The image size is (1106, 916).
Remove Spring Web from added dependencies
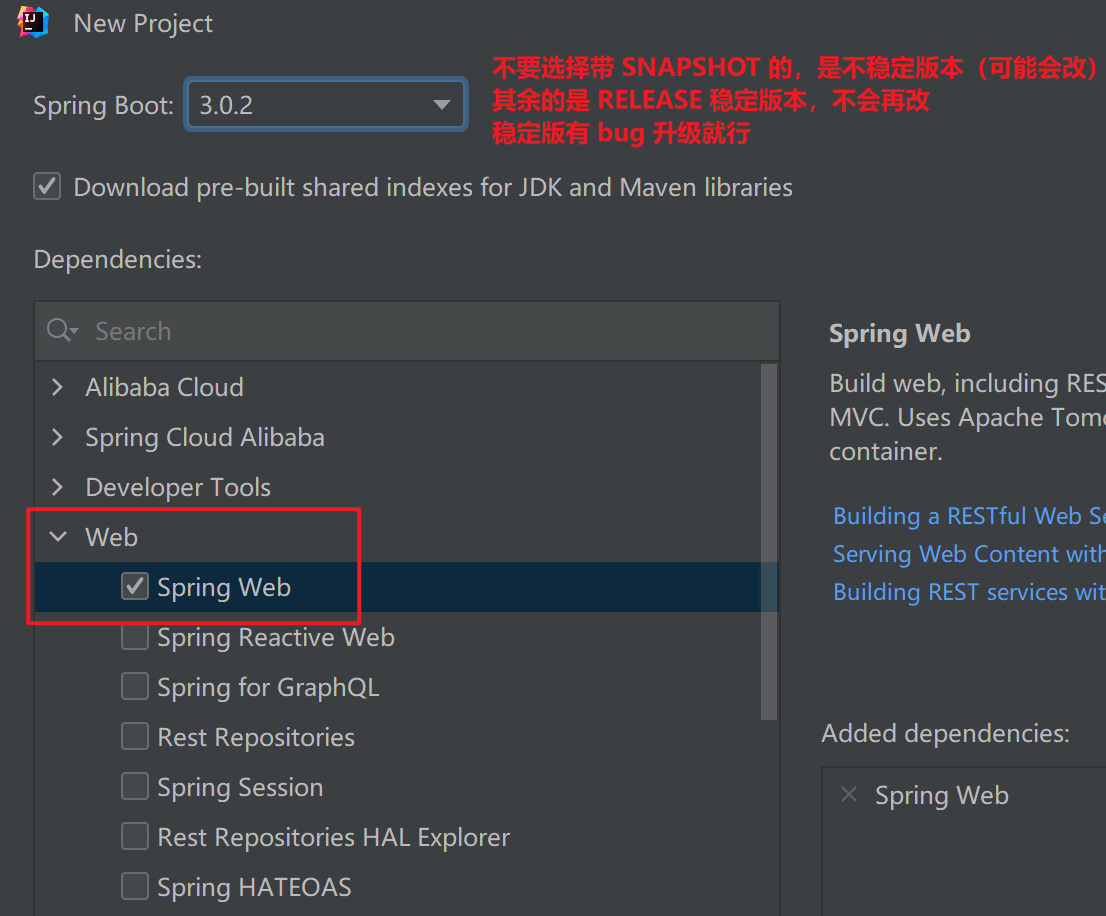[x=849, y=795]
